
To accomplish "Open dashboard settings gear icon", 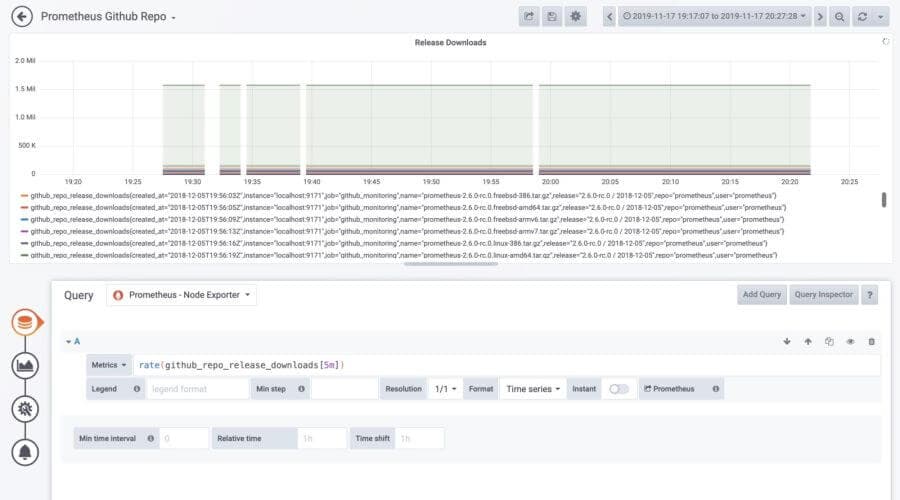I will pyautogui.click(x=575, y=17).
